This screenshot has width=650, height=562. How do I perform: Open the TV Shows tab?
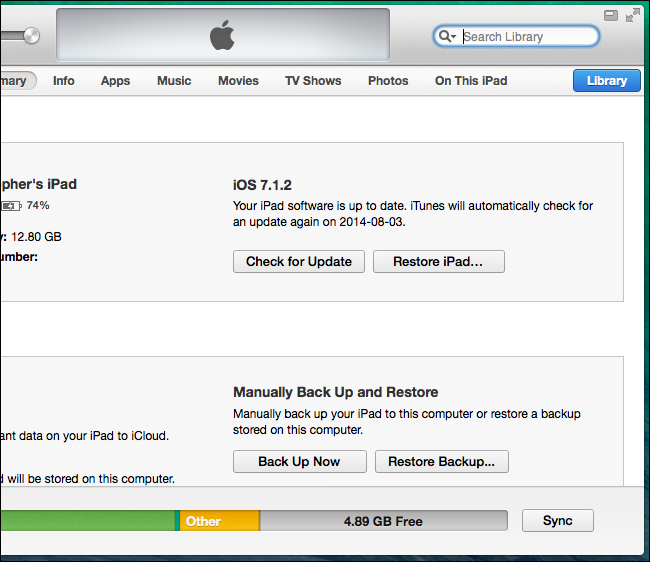coord(313,81)
